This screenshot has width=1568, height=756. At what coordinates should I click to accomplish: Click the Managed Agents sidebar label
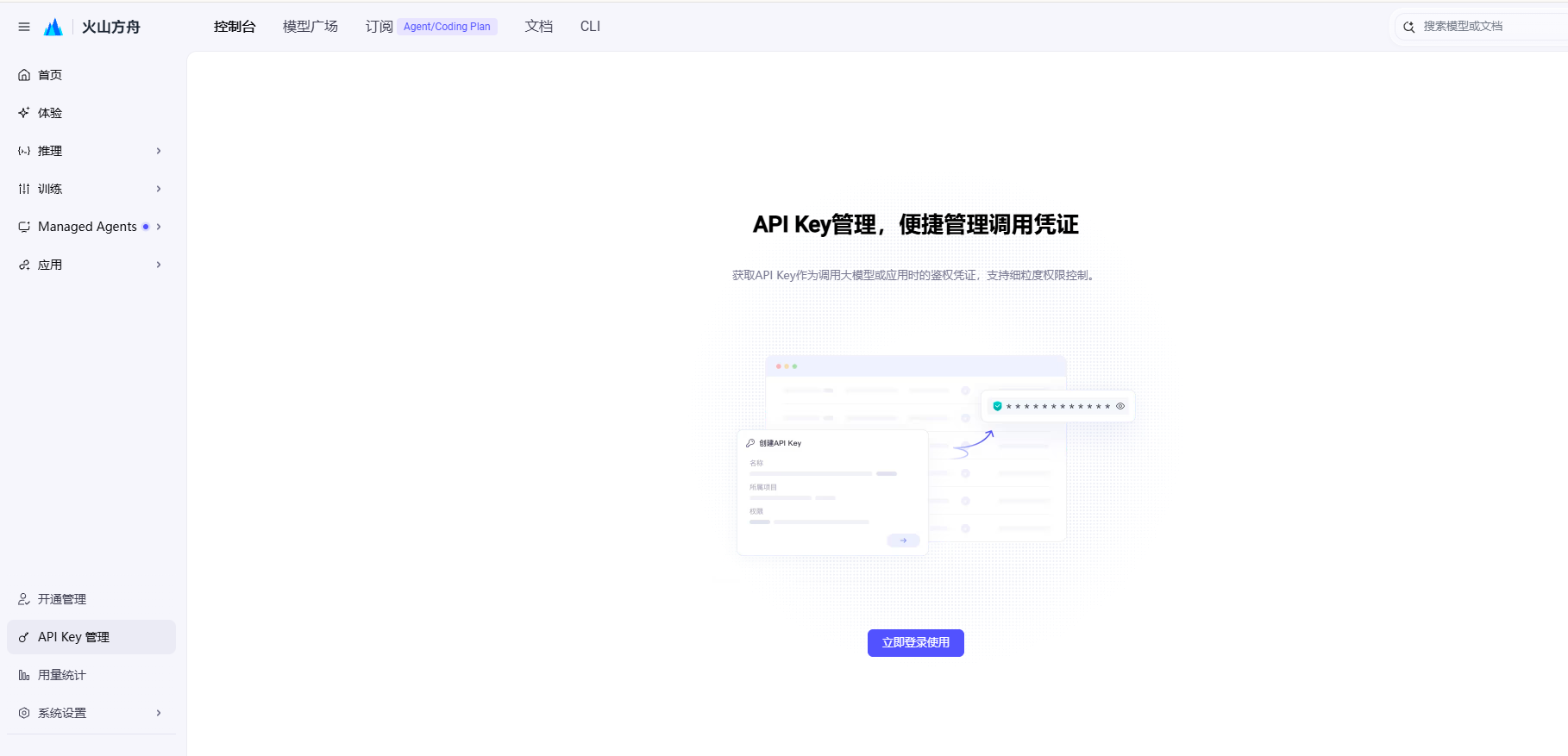(x=87, y=227)
